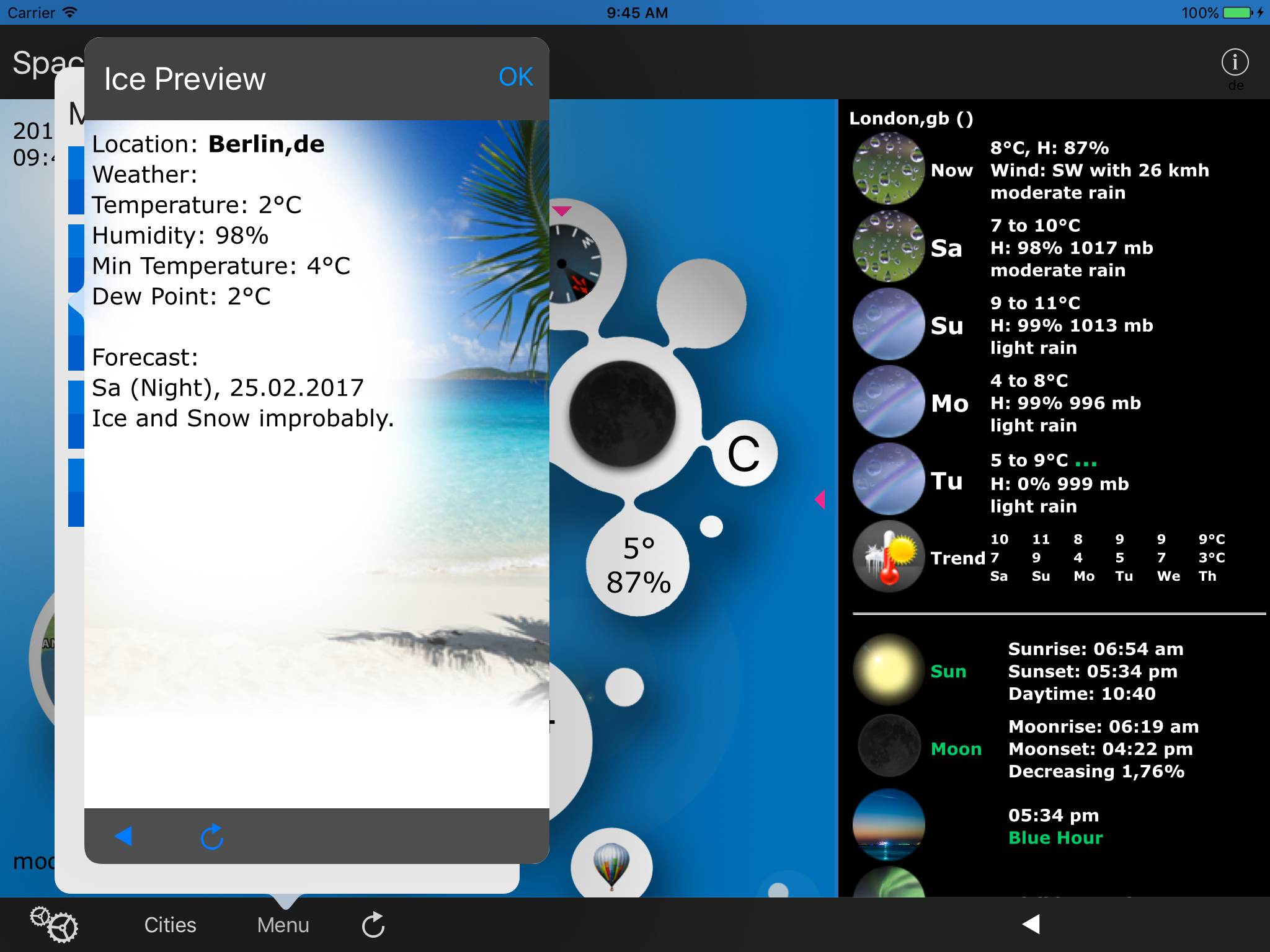Open the info icon at top right
This screenshot has width=1270, height=952.
[1234, 62]
